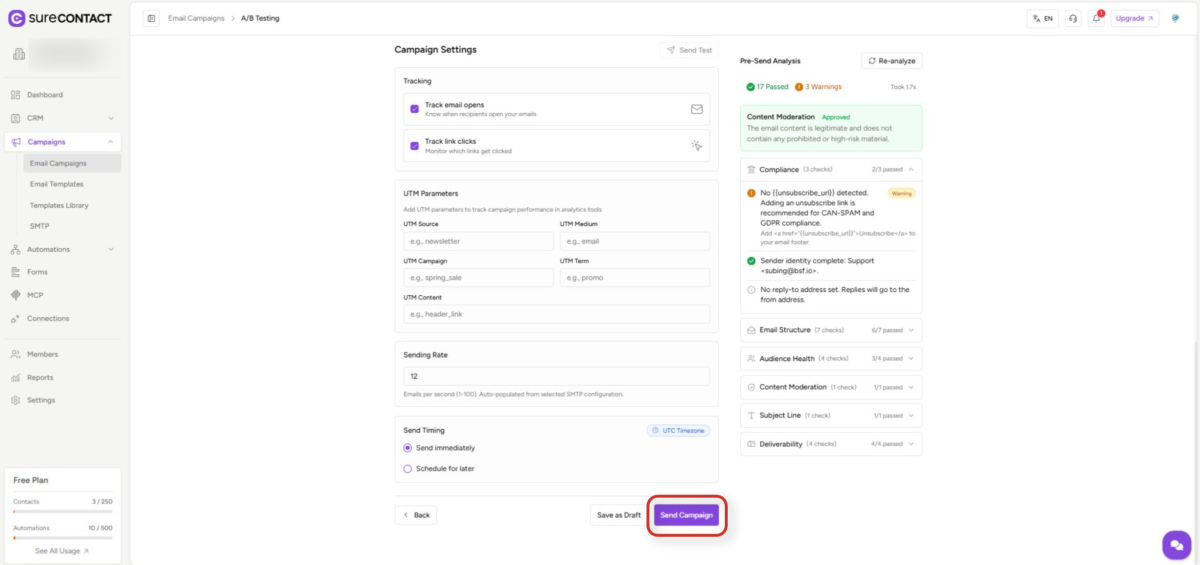
Task: Click the orange icon on unsubscribe warning
Action: [751, 193]
